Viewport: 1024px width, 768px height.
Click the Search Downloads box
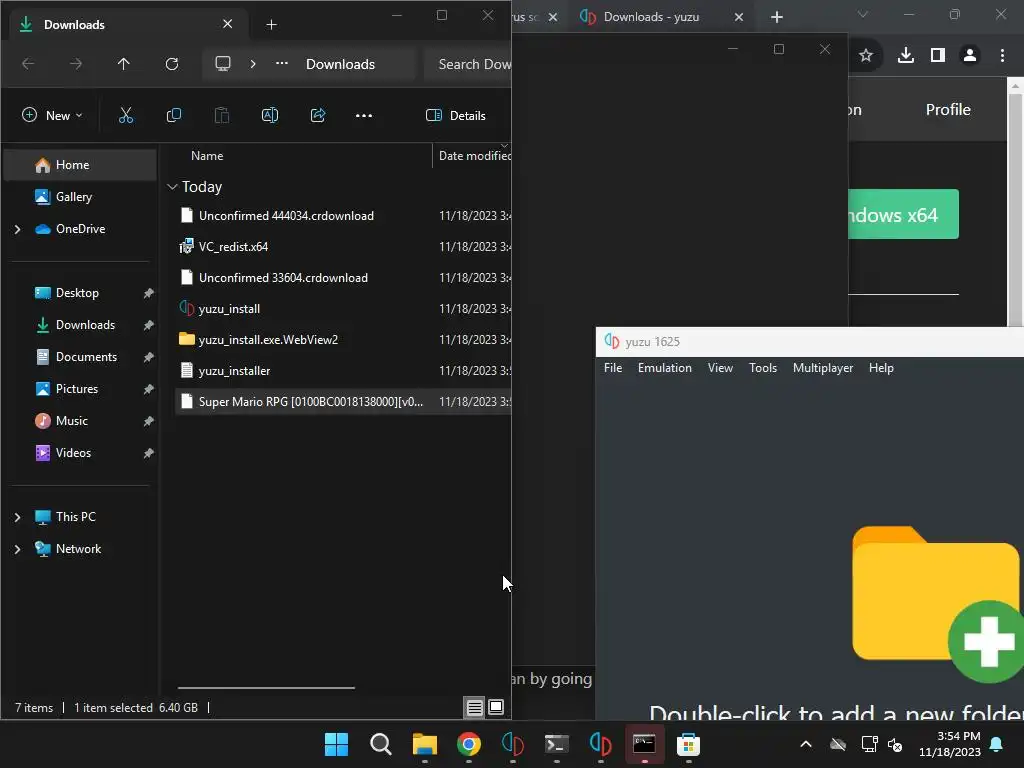pyautogui.click(x=468, y=64)
